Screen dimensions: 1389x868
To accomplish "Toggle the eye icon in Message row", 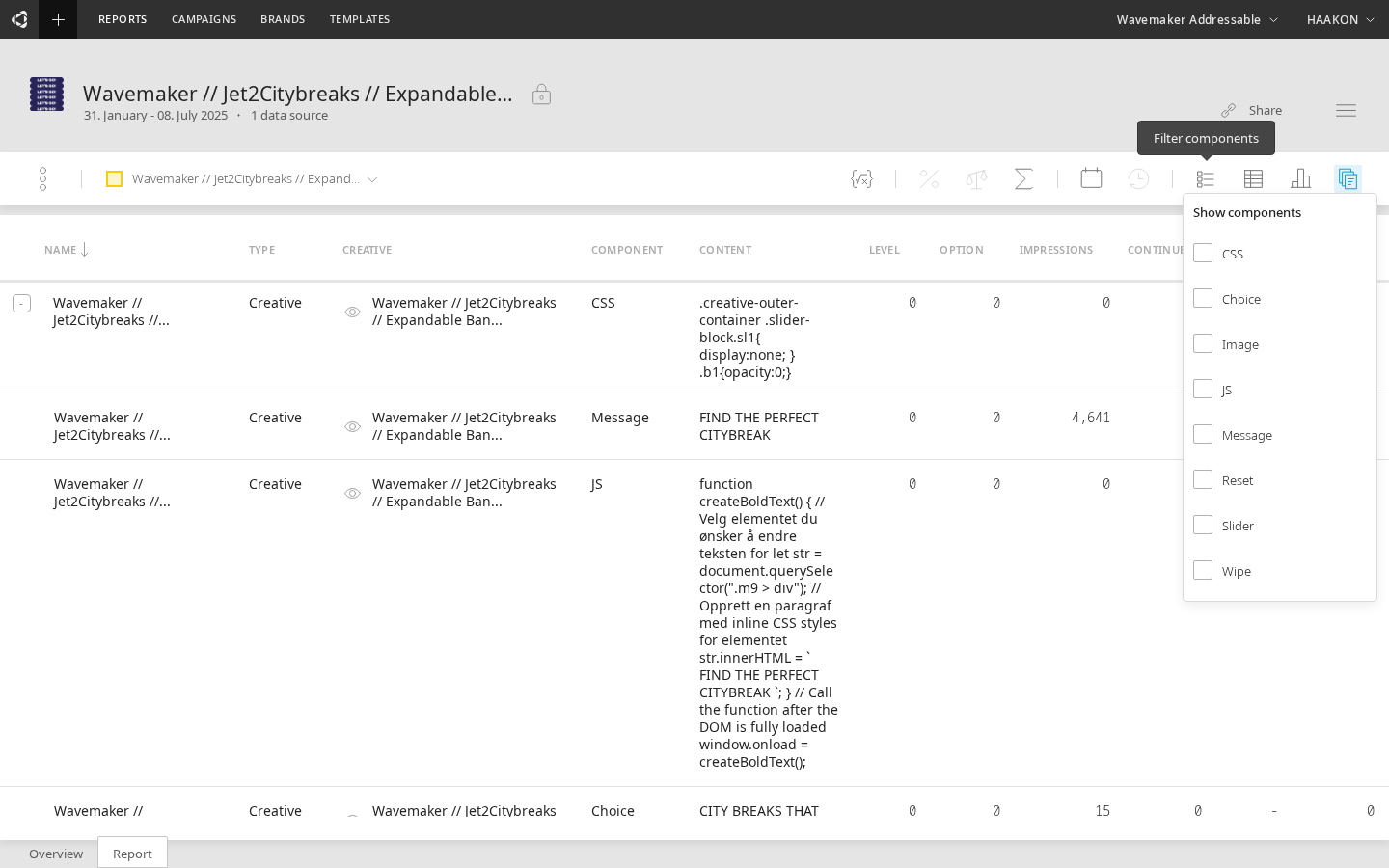I will [x=353, y=426].
